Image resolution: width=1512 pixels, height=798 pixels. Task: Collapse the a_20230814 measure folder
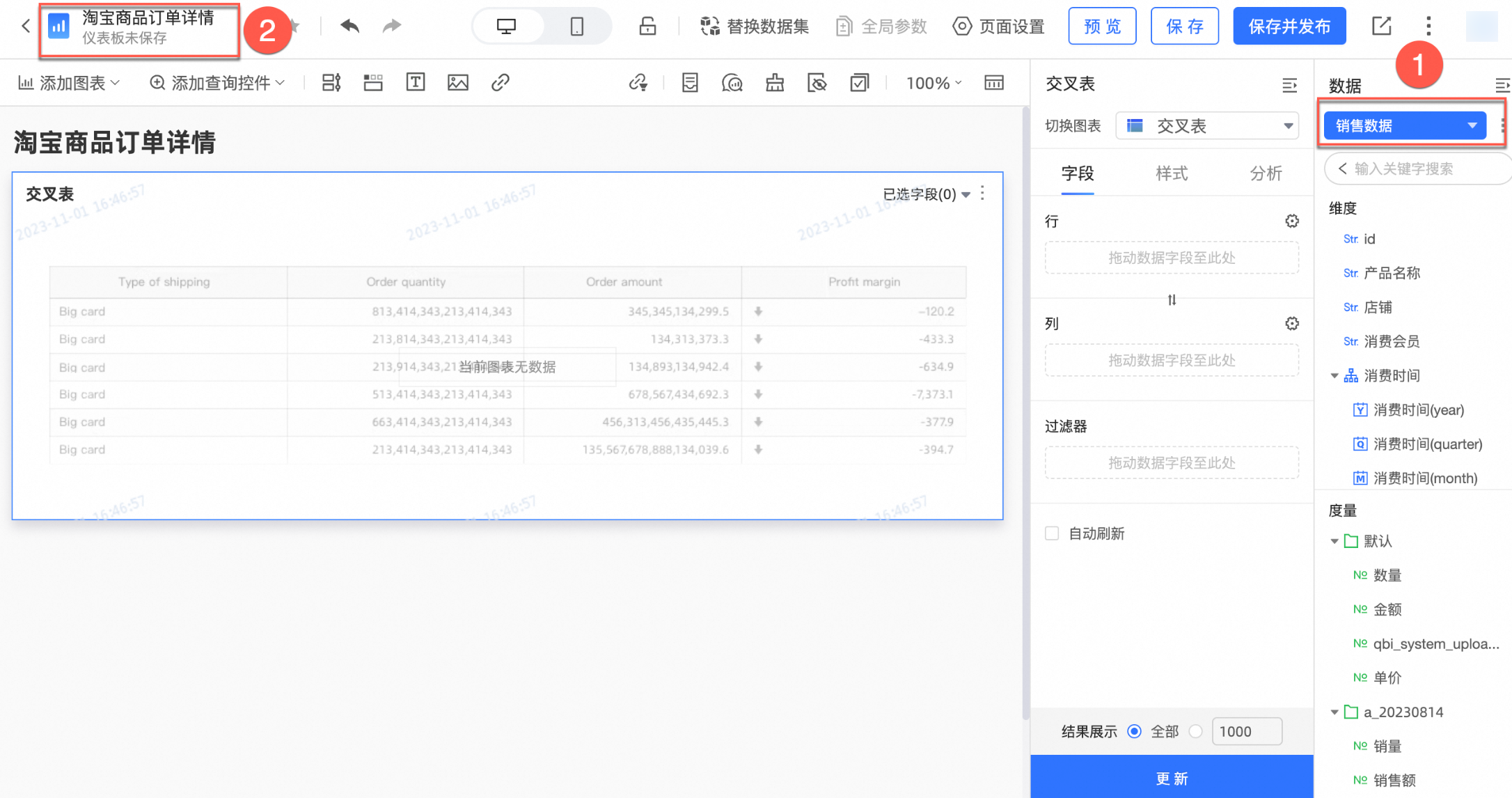1334,712
